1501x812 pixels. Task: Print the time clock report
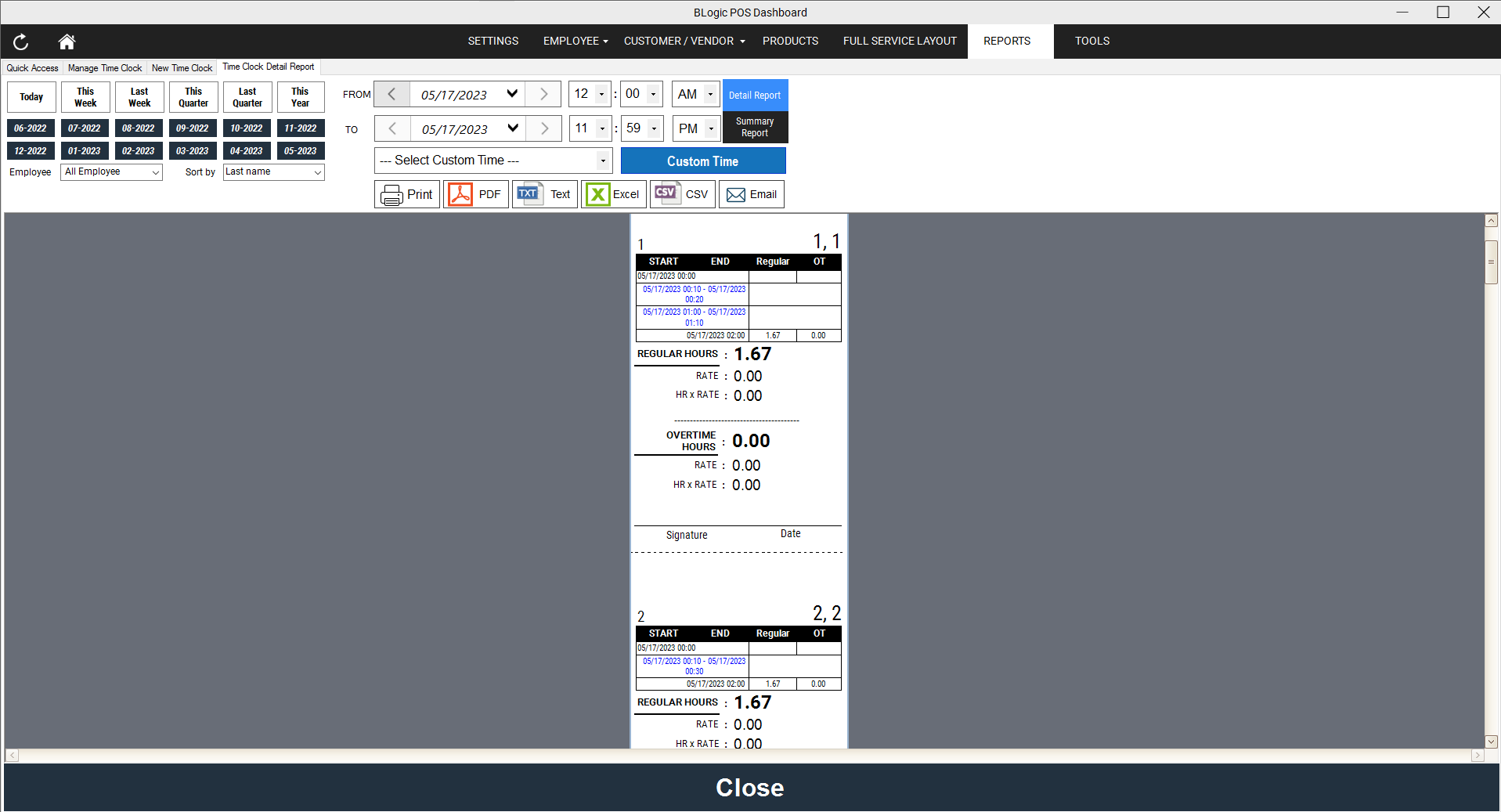tap(407, 194)
